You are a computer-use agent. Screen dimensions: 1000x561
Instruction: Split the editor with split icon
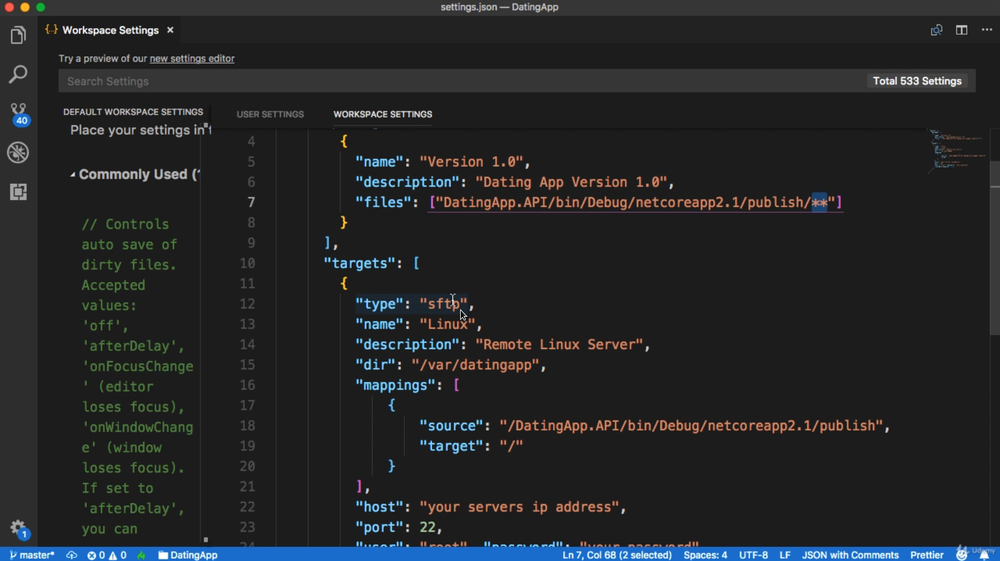(961, 30)
